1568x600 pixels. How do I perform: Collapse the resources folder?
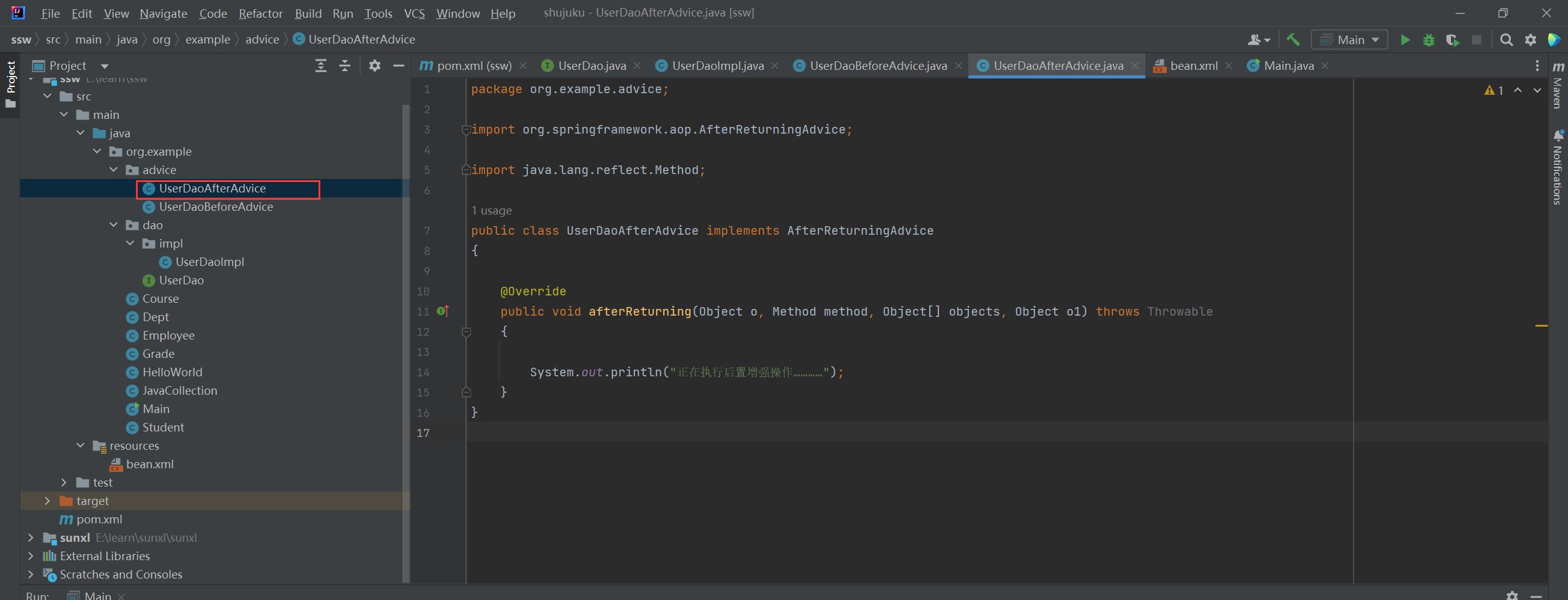81,446
